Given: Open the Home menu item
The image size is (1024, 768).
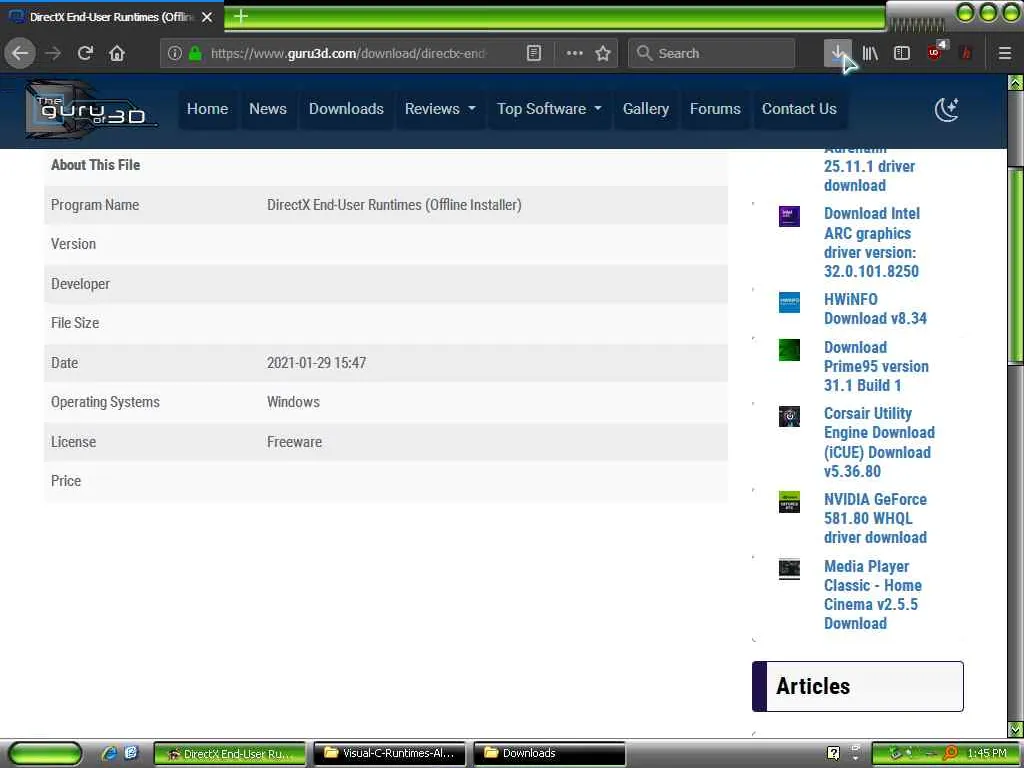Looking at the screenshot, I should pyautogui.click(x=207, y=109).
